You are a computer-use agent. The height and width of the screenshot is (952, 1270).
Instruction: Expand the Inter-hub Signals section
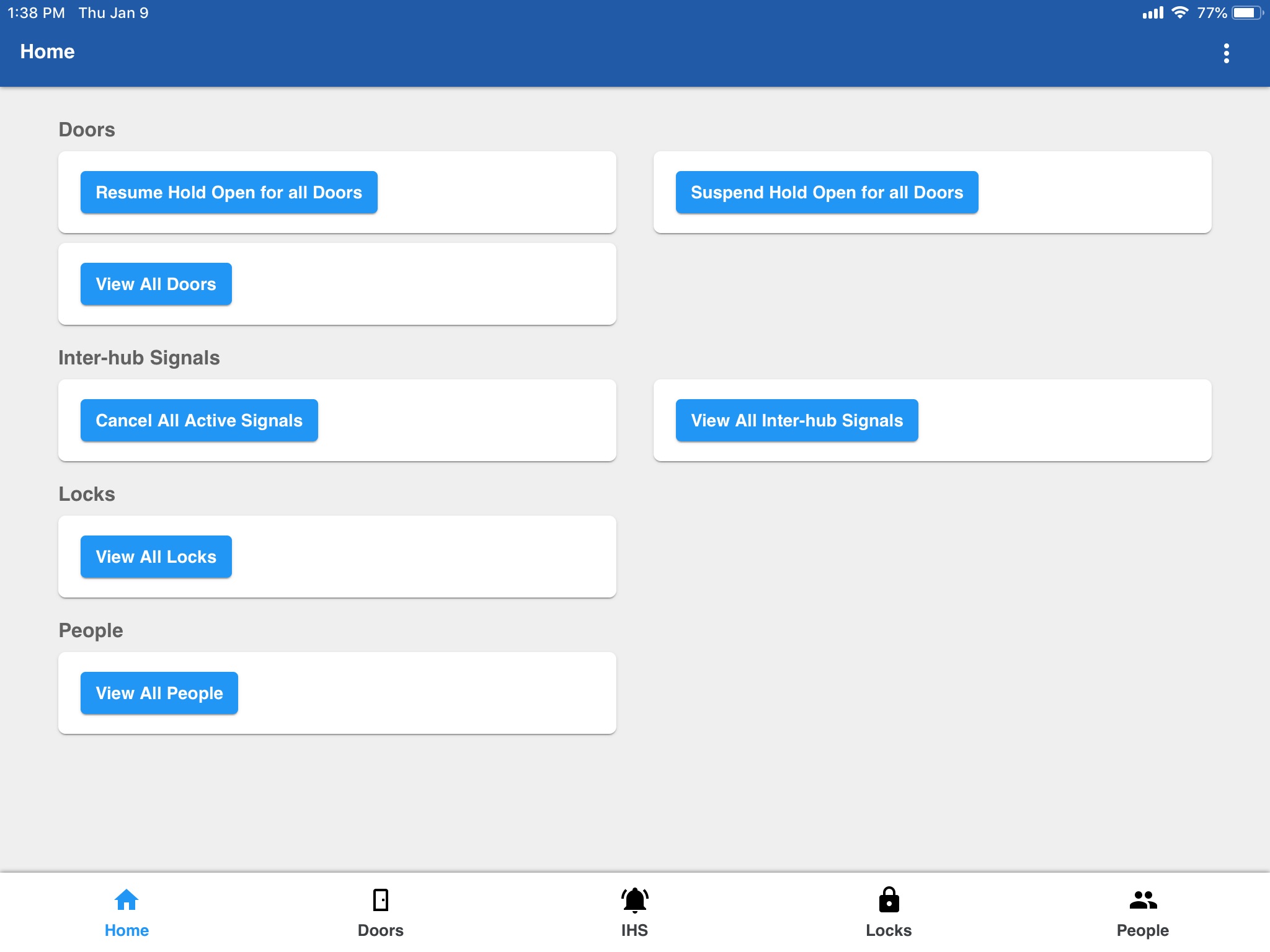139,358
